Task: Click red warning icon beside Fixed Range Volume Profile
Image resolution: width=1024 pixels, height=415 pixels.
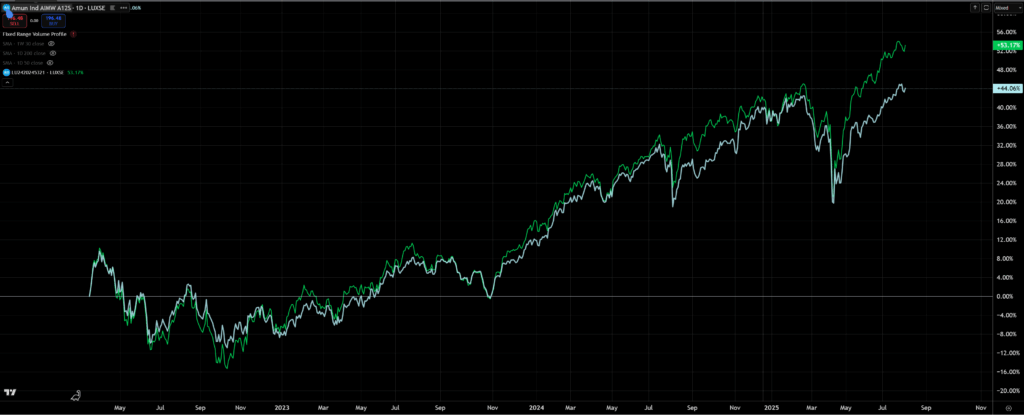Action: coord(73,34)
